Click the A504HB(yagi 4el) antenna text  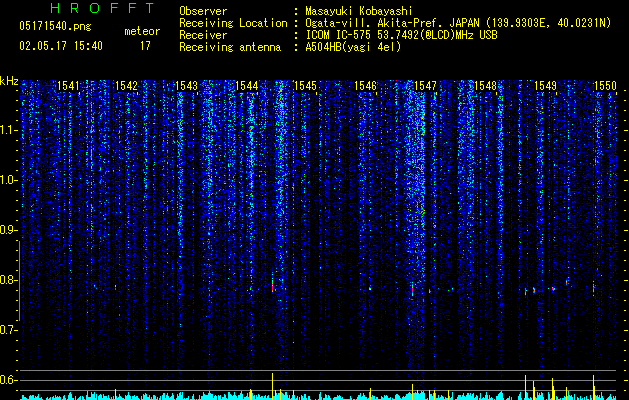pyautogui.click(x=353, y=47)
